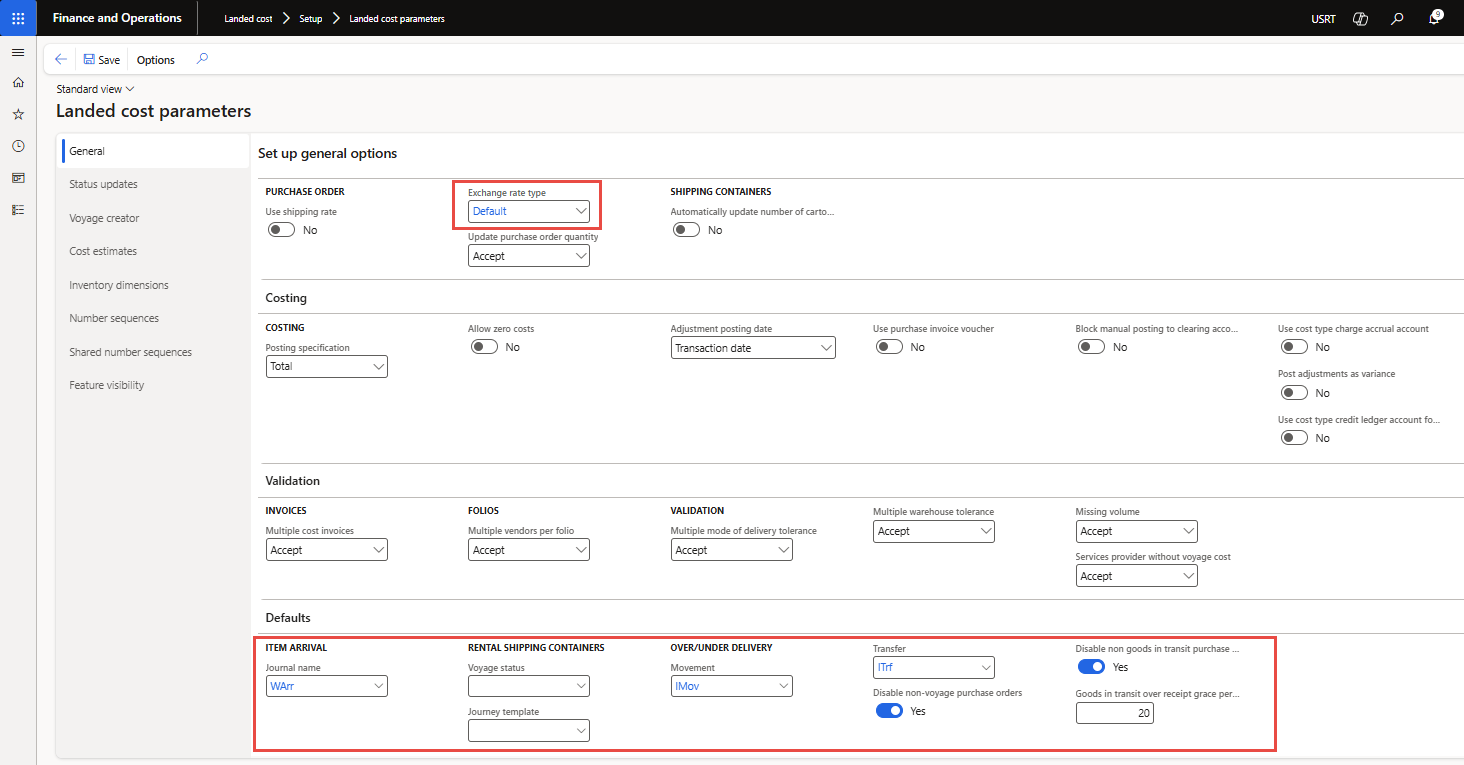Image resolution: width=1464 pixels, height=765 pixels.
Task: Open Workspaces icon in left sidebar
Action: point(18,178)
